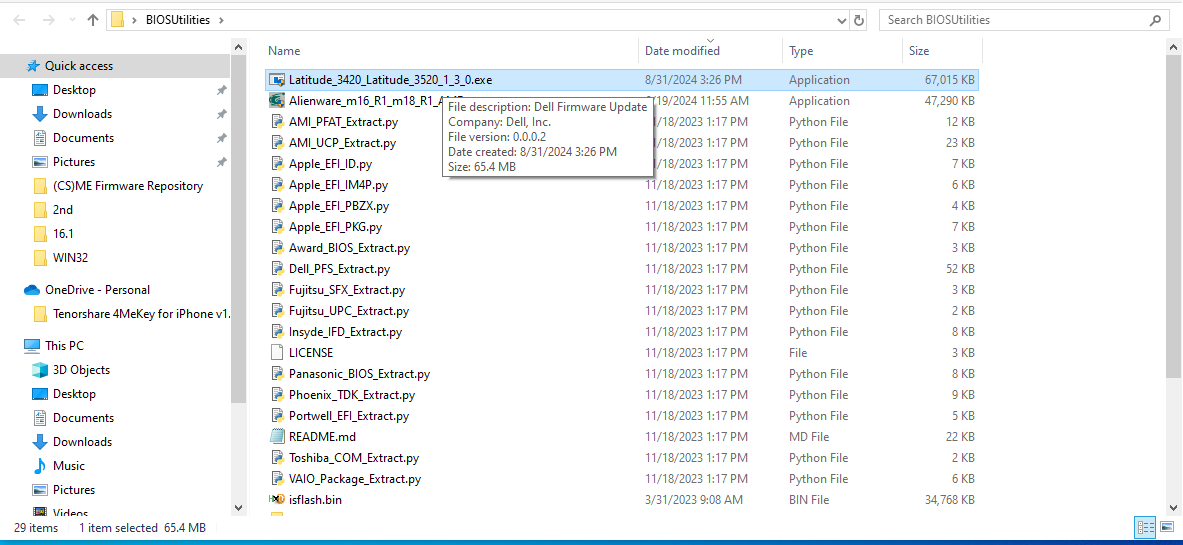Select OneDrive - Personal in the sidebar
Viewport: 1183px width, 545px height.
click(x=97, y=290)
